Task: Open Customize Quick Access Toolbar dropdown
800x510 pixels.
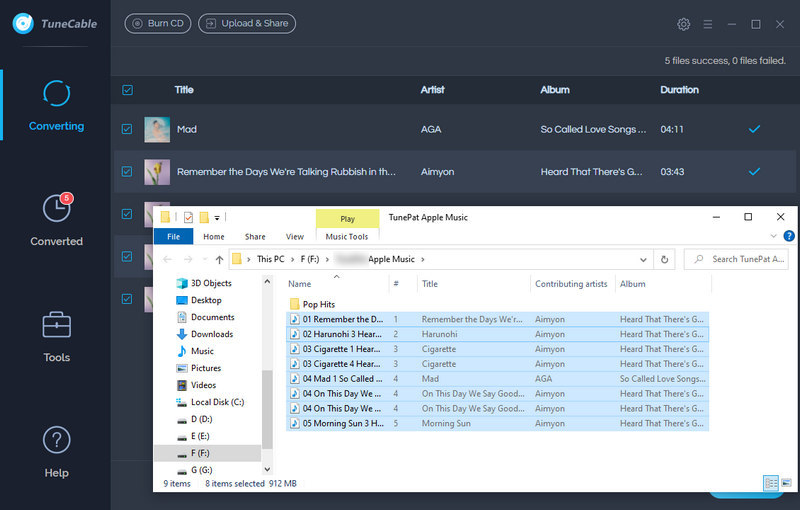Action: click(x=217, y=218)
